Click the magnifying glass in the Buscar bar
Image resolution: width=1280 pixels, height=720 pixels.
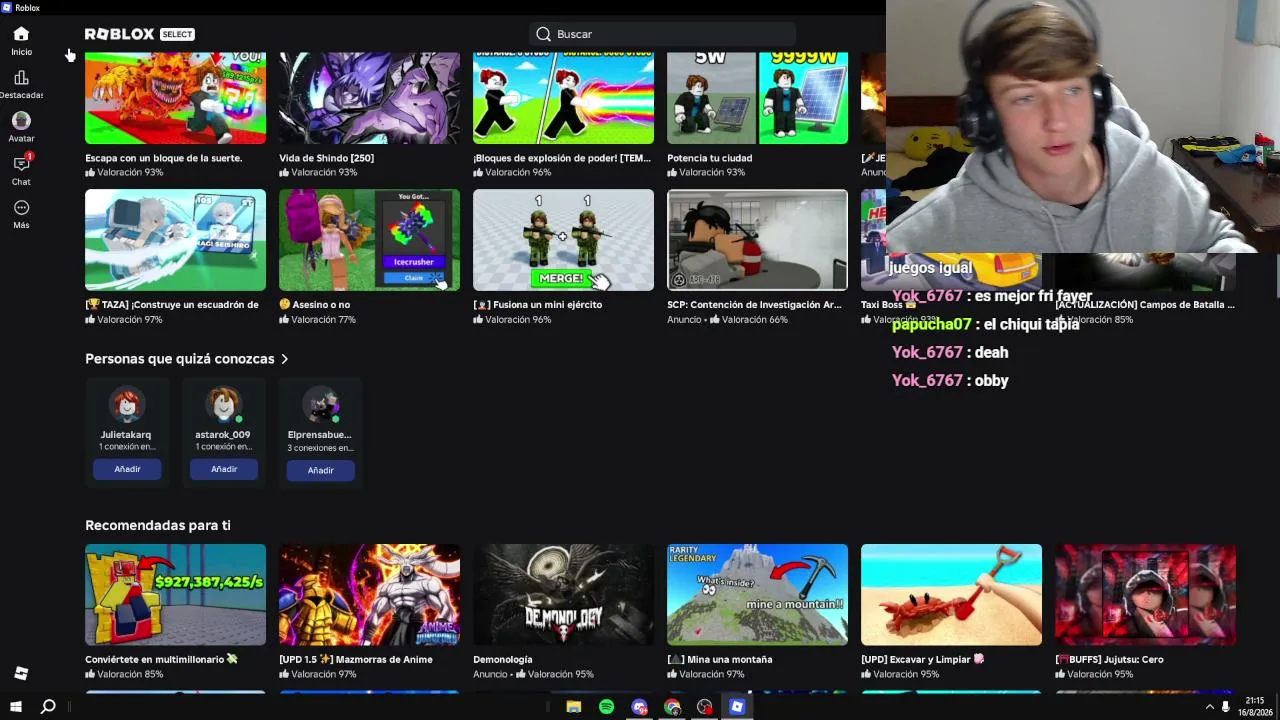point(543,34)
